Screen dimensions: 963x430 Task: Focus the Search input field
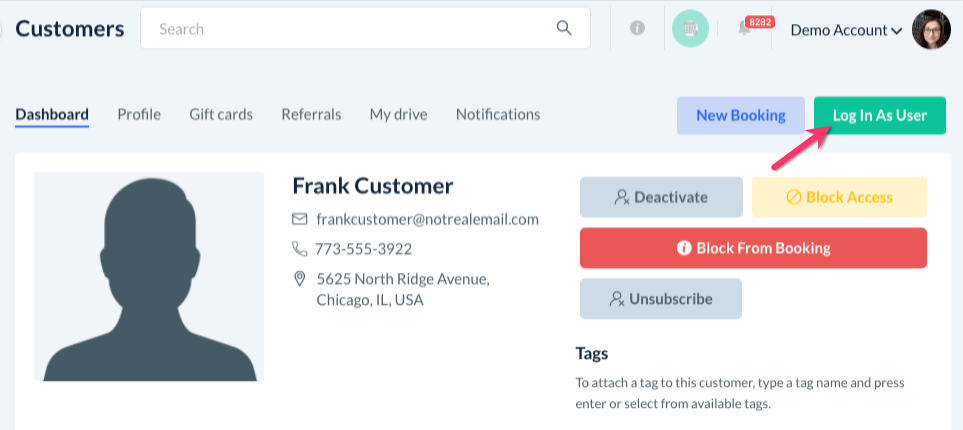coord(350,29)
